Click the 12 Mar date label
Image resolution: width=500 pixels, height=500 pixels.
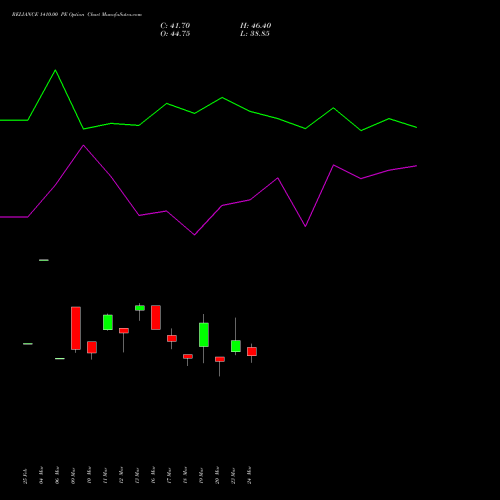pos(122,475)
